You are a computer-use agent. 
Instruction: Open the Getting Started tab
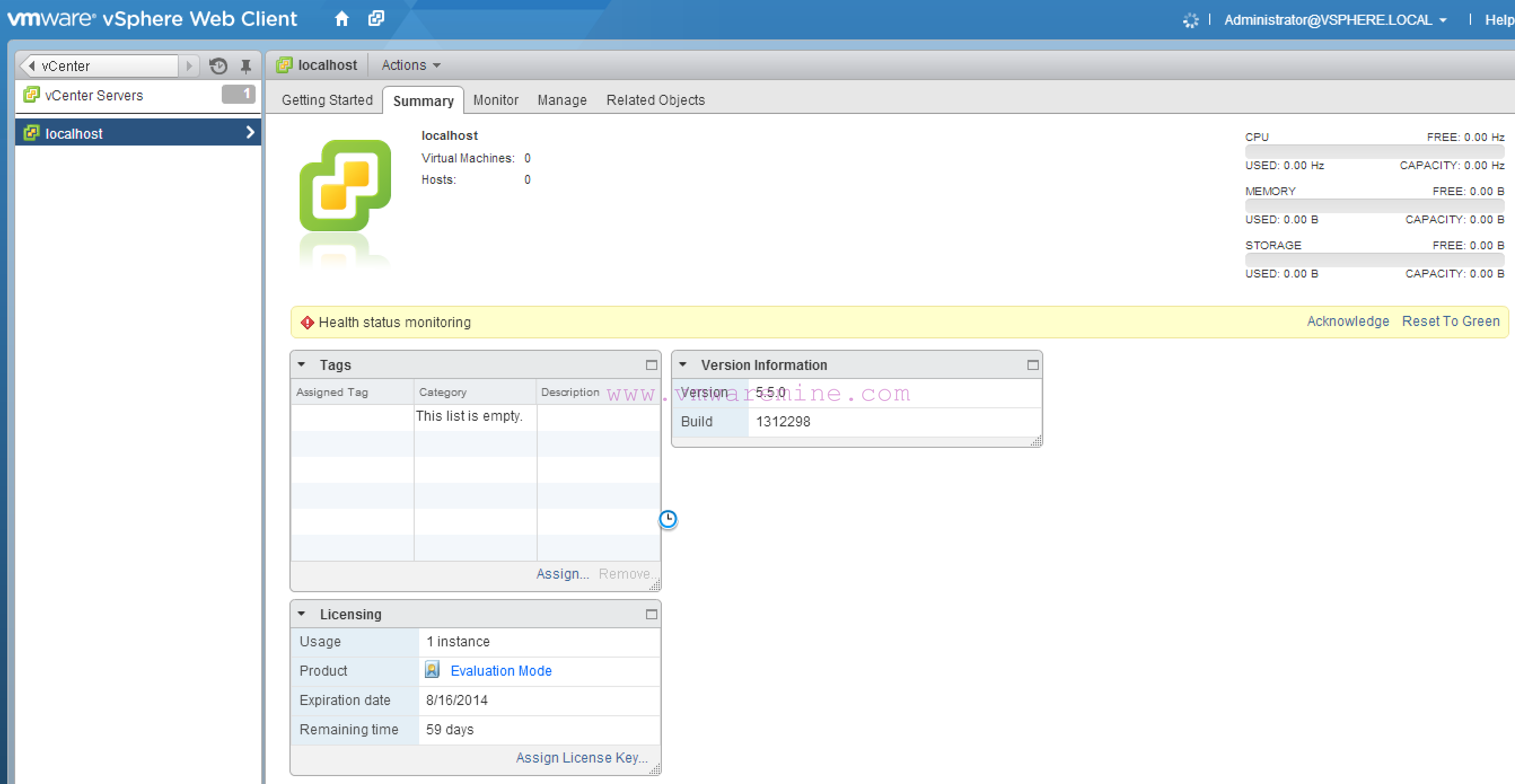tap(327, 100)
